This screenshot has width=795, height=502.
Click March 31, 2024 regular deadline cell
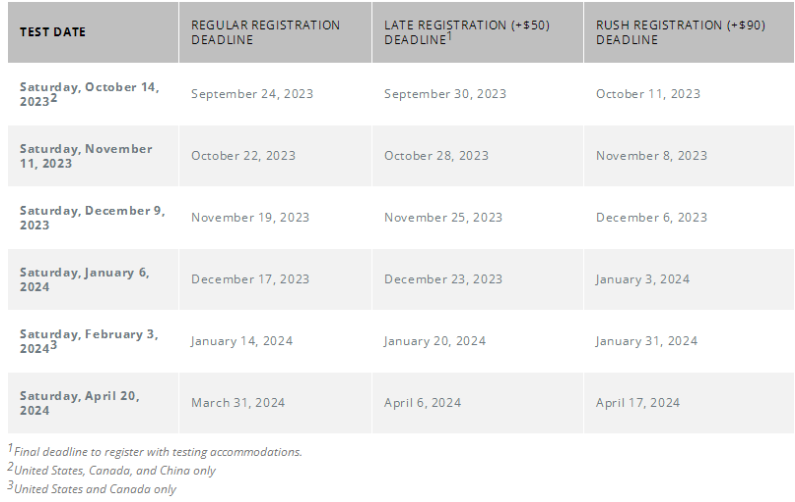(238, 403)
